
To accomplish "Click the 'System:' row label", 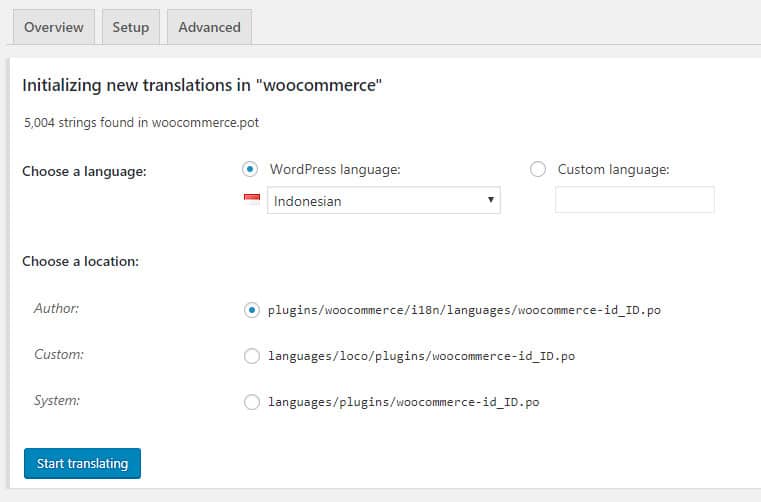I will click(57, 401).
